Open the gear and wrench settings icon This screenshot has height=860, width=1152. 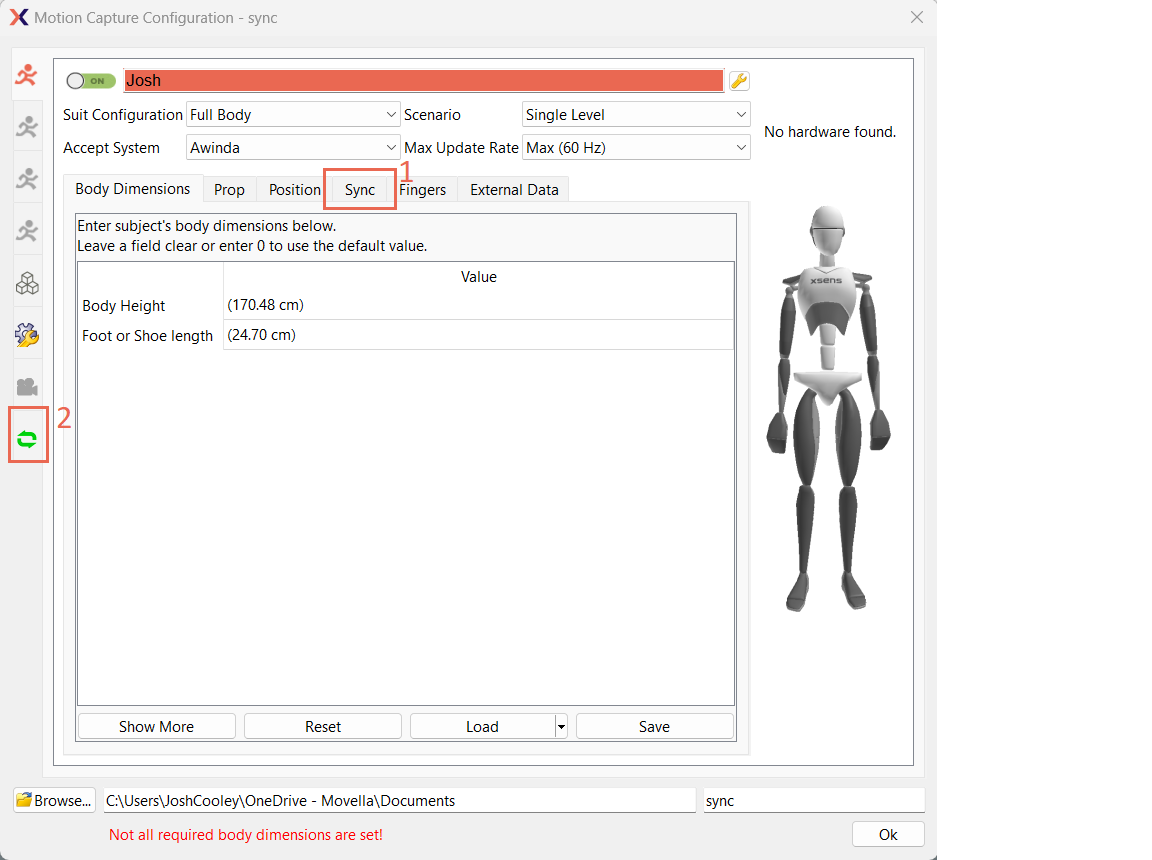[x=27, y=335]
